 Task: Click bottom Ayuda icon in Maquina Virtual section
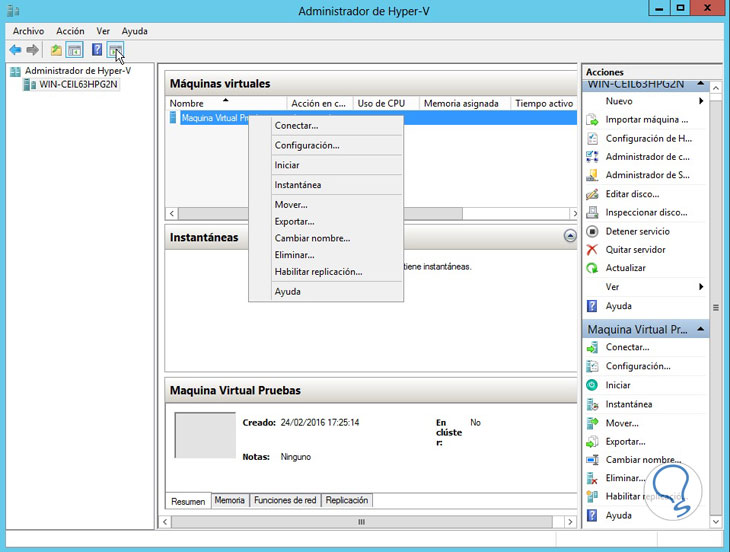click(x=592, y=516)
